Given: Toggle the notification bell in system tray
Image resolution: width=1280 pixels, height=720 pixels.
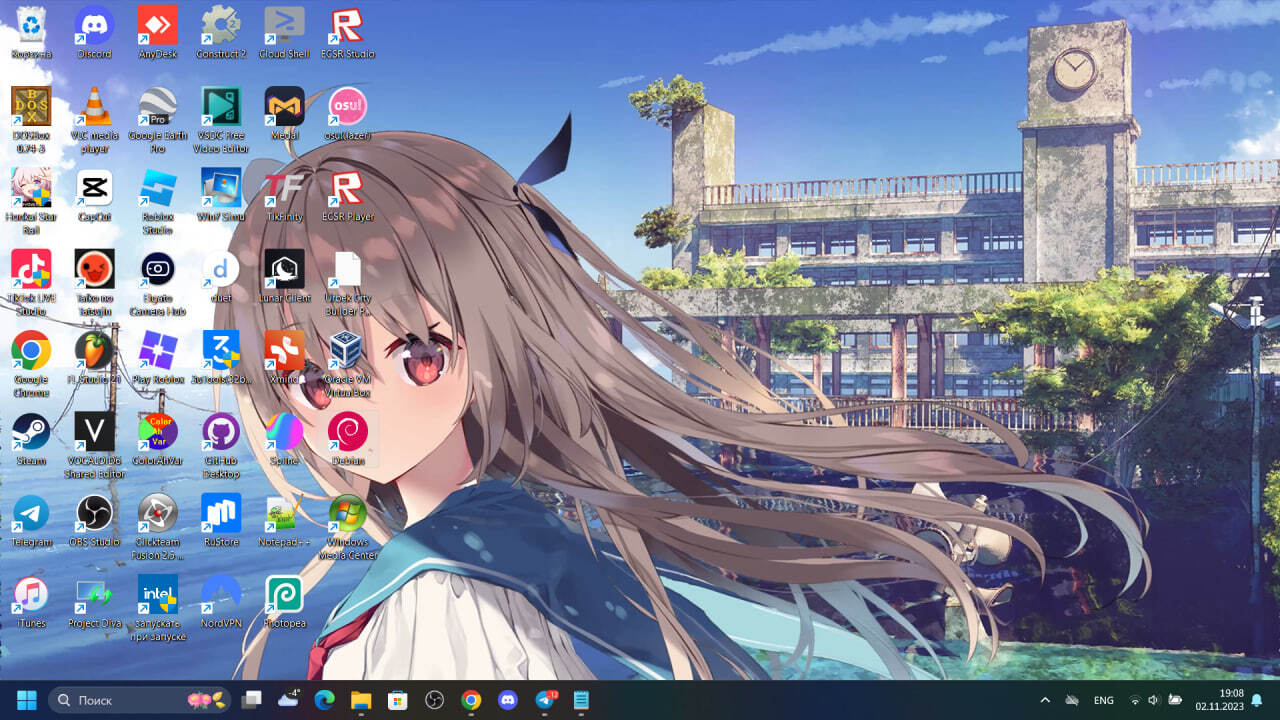Looking at the screenshot, I should pos(1256,700).
